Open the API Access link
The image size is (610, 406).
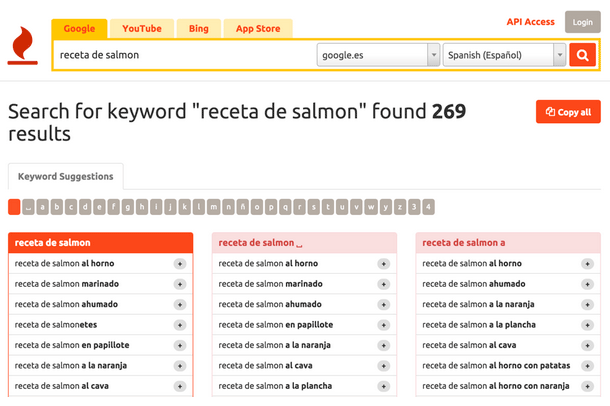(530, 22)
